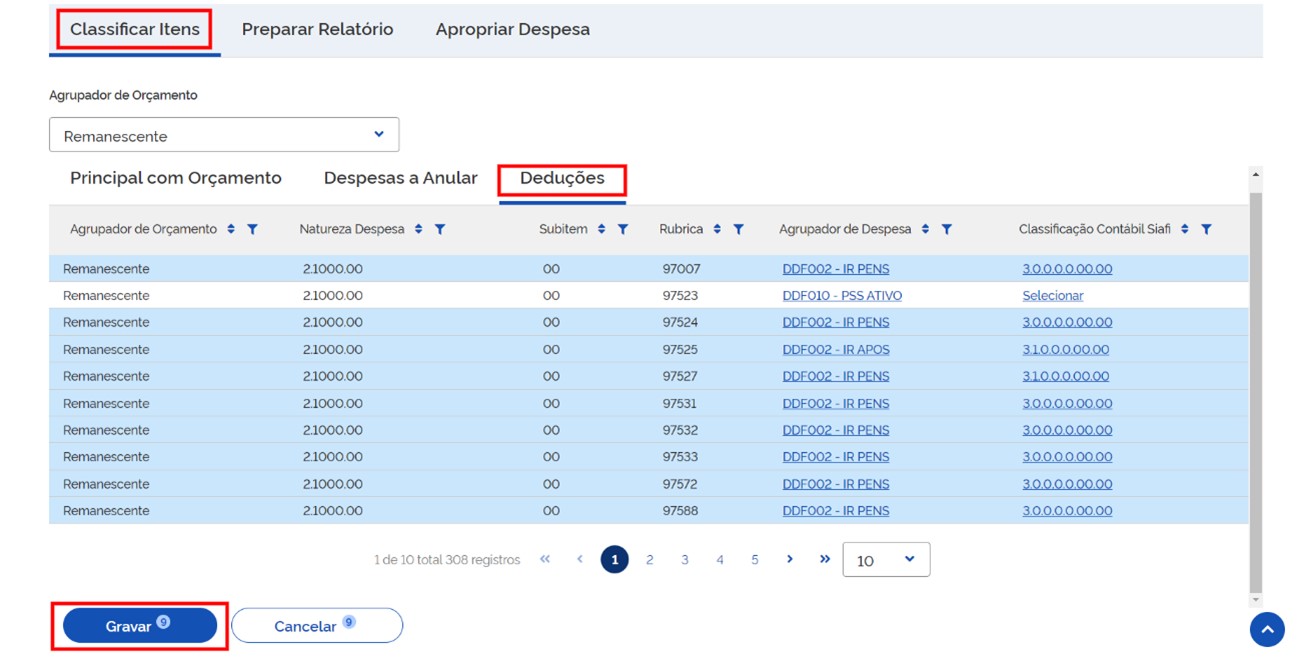The width and height of the screenshot is (1299, 661).
Task: Open the Apropriar Despesa tab
Action: coord(512,30)
